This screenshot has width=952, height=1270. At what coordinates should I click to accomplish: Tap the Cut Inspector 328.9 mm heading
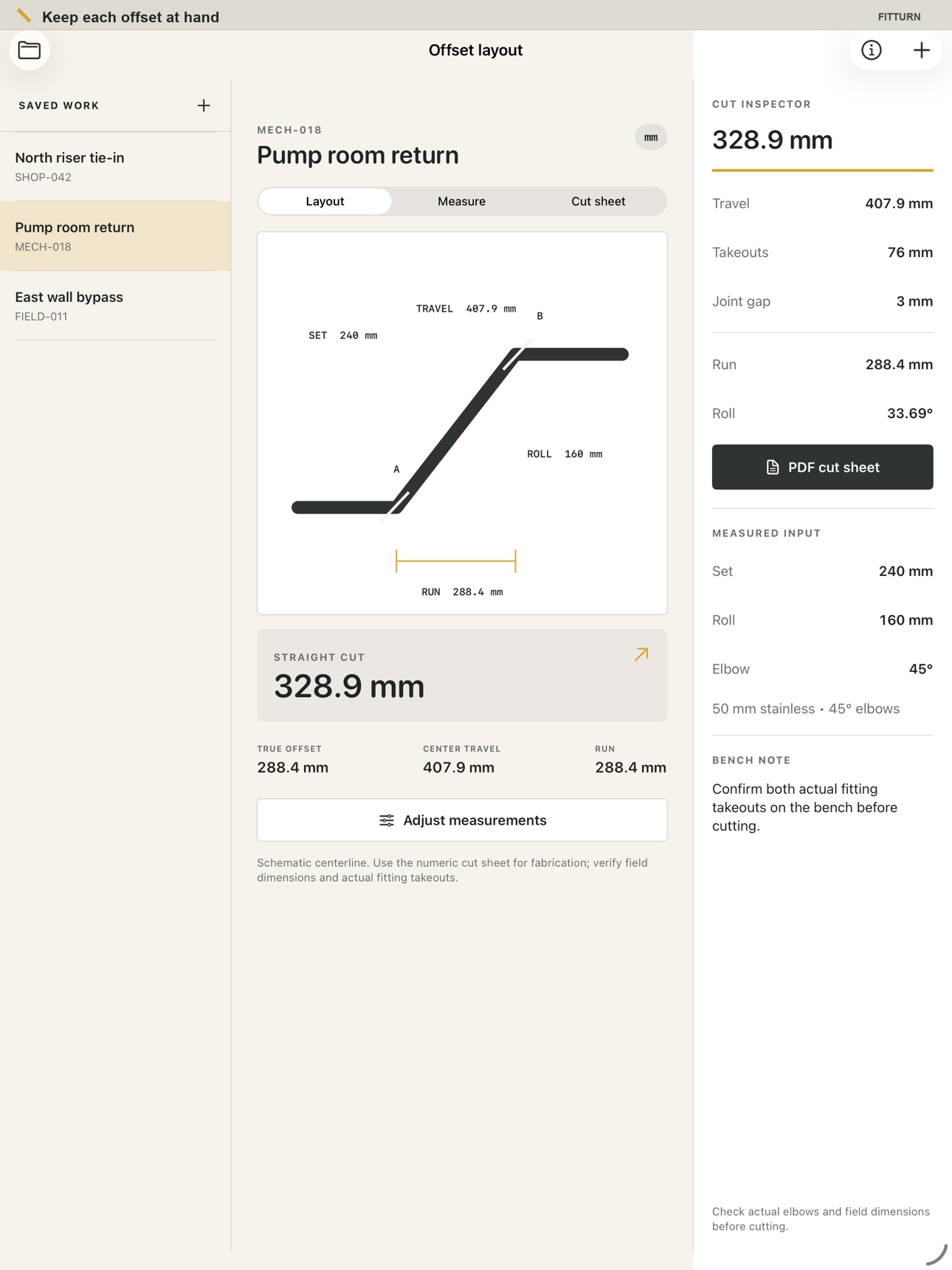pyautogui.click(x=772, y=140)
